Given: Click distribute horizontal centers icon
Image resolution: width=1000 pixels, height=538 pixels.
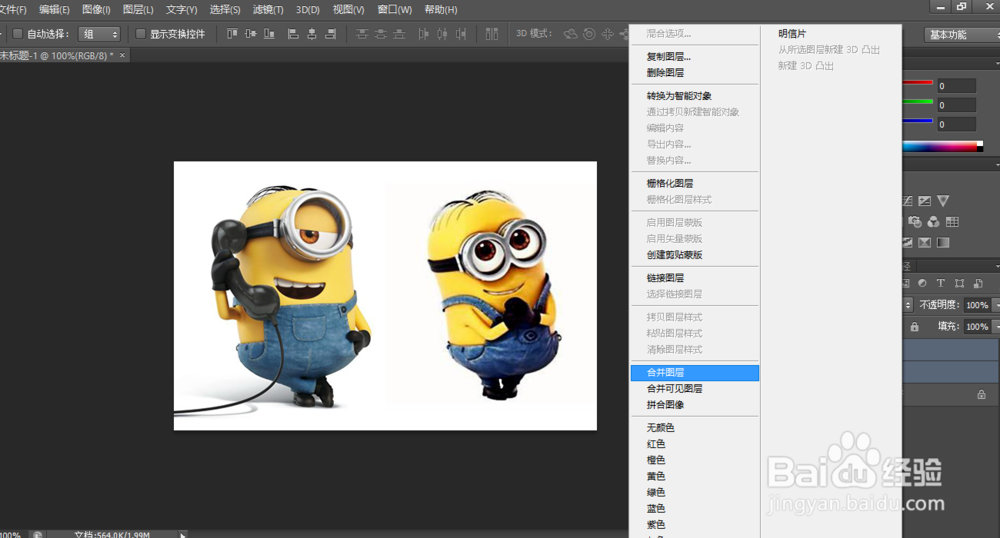Looking at the screenshot, I should [442, 34].
